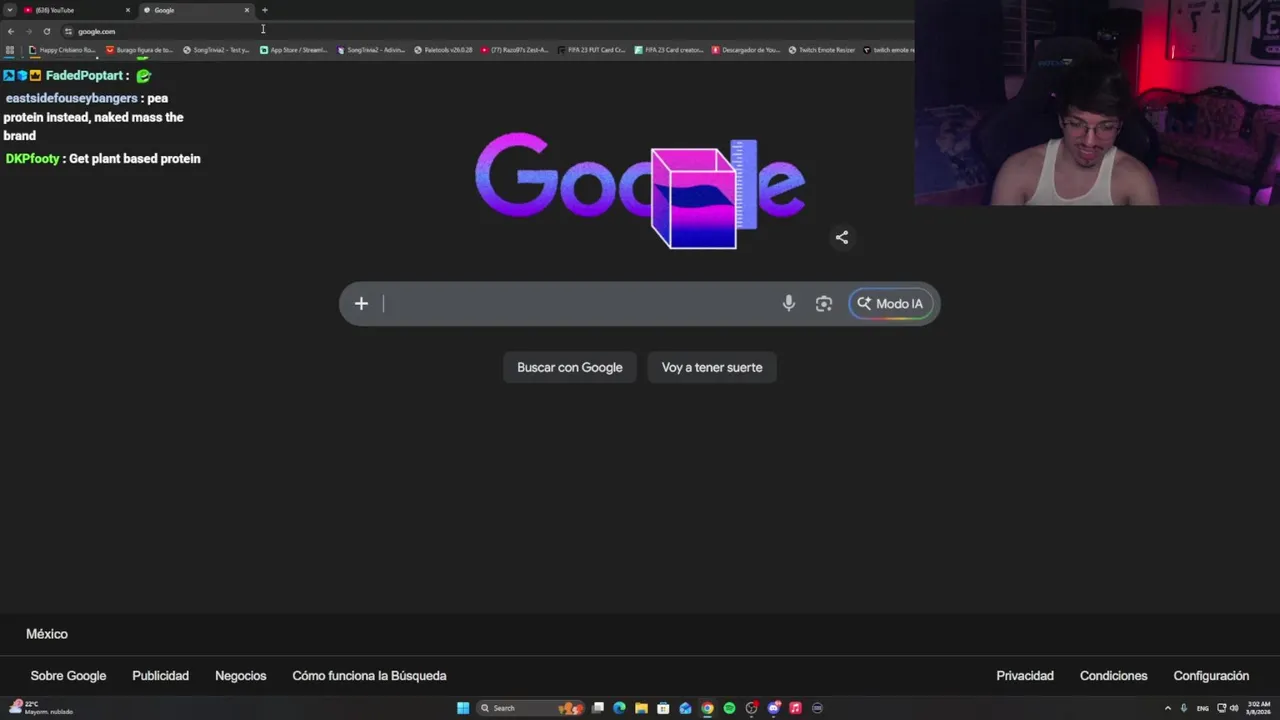Open Configuración footer menu
The width and height of the screenshot is (1280, 720).
[x=1211, y=676]
